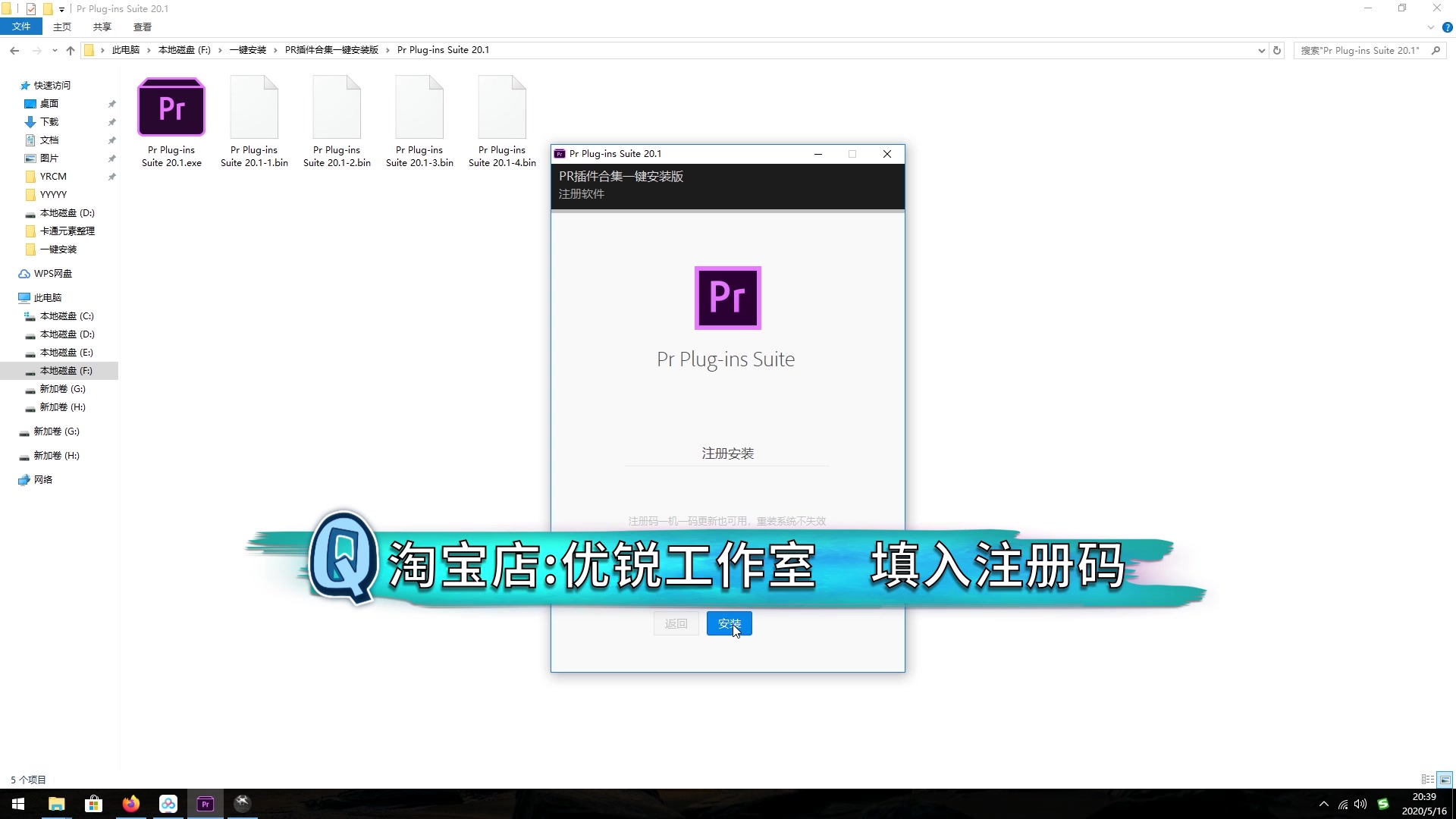Minimize the Pr Plug-ins Suite installer
This screenshot has height=819, width=1456.
817,154
